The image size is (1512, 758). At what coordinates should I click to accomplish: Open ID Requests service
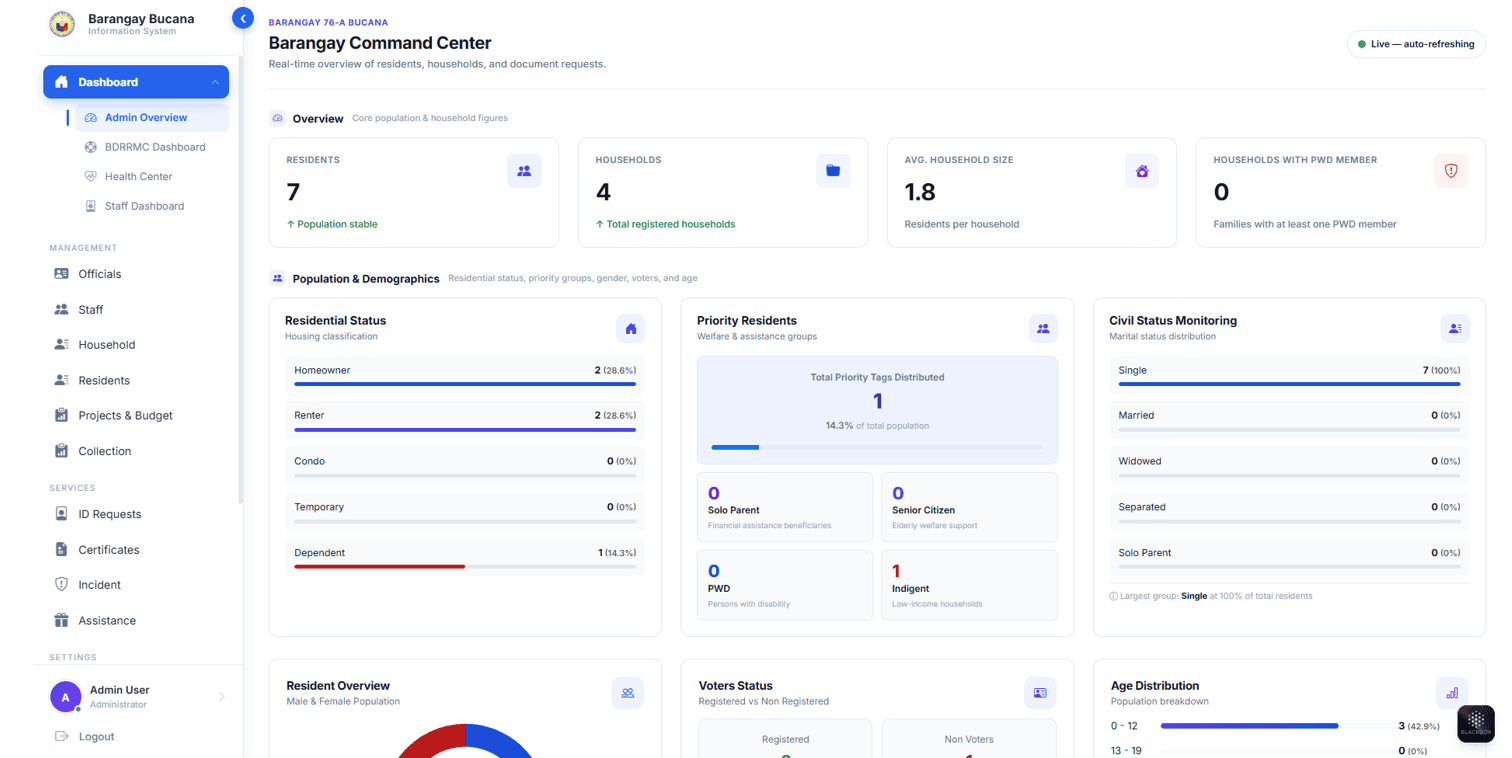136,514
